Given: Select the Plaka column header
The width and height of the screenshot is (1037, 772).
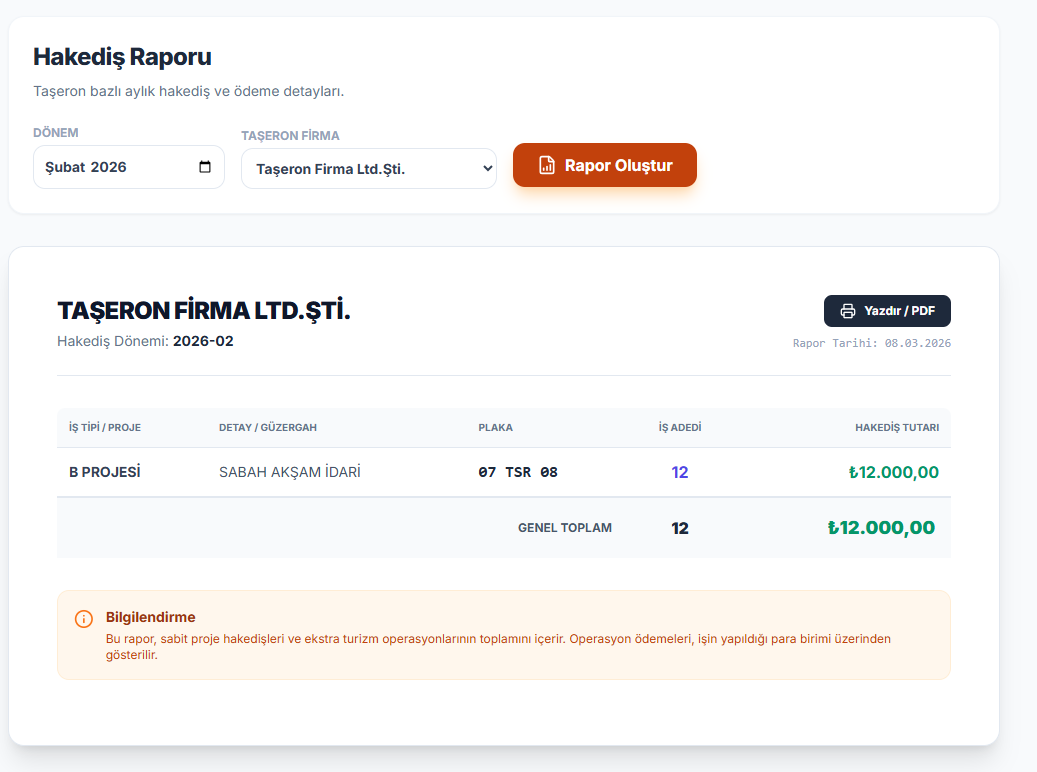Looking at the screenshot, I should pyautogui.click(x=495, y=427).
